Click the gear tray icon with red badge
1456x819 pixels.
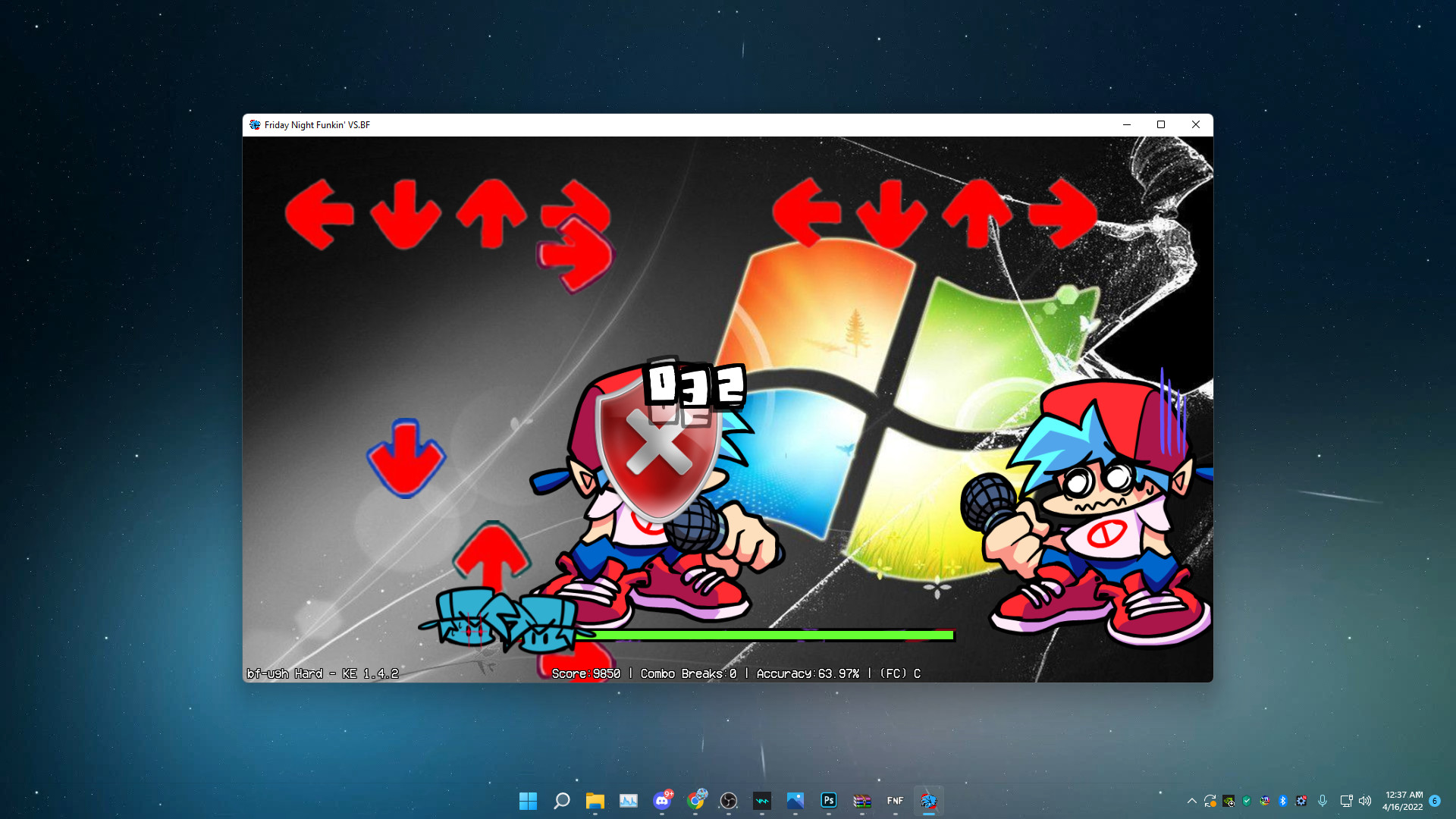pos(1301,801)
